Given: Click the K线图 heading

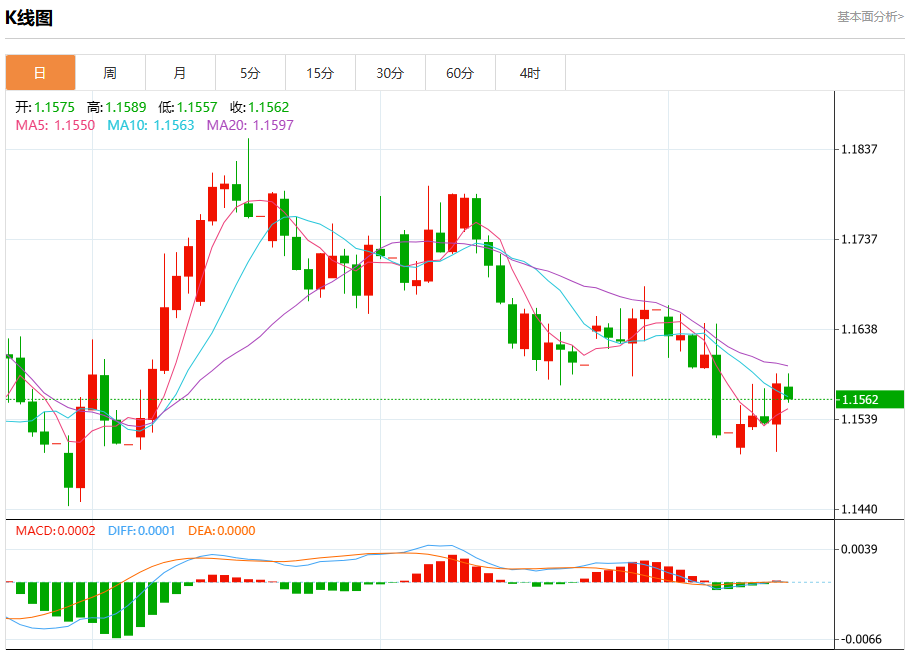Looking at the screenshot, I should pyautogui.click(x=29, y=18).
